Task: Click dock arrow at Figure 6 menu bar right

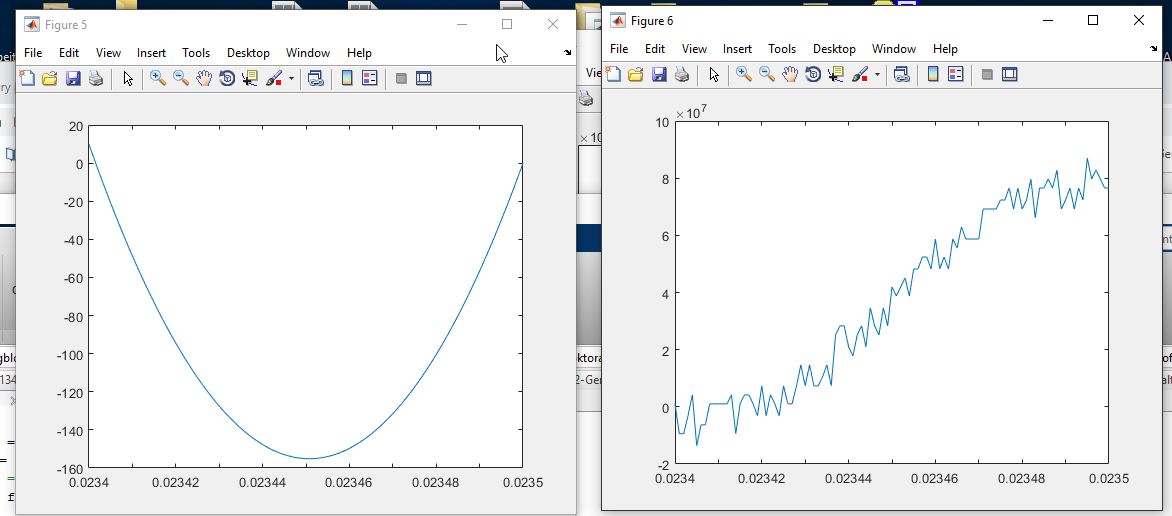Action: 1153,50
